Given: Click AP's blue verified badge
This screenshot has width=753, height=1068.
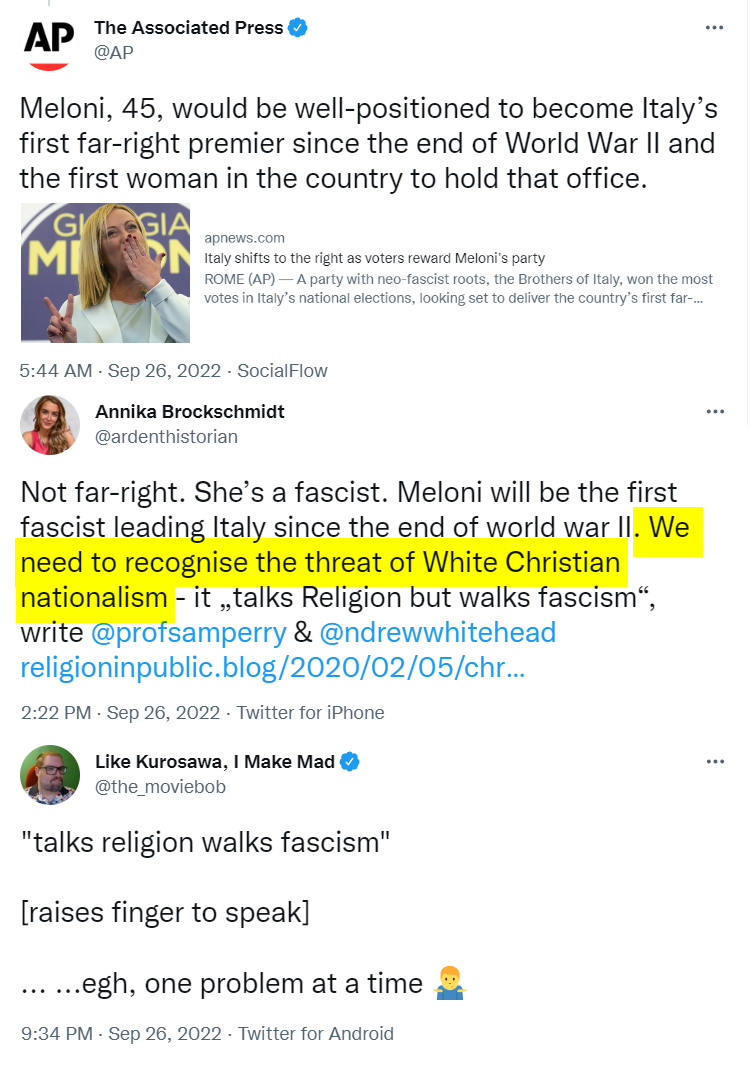Looking at the screenshot, I should 298,28.
